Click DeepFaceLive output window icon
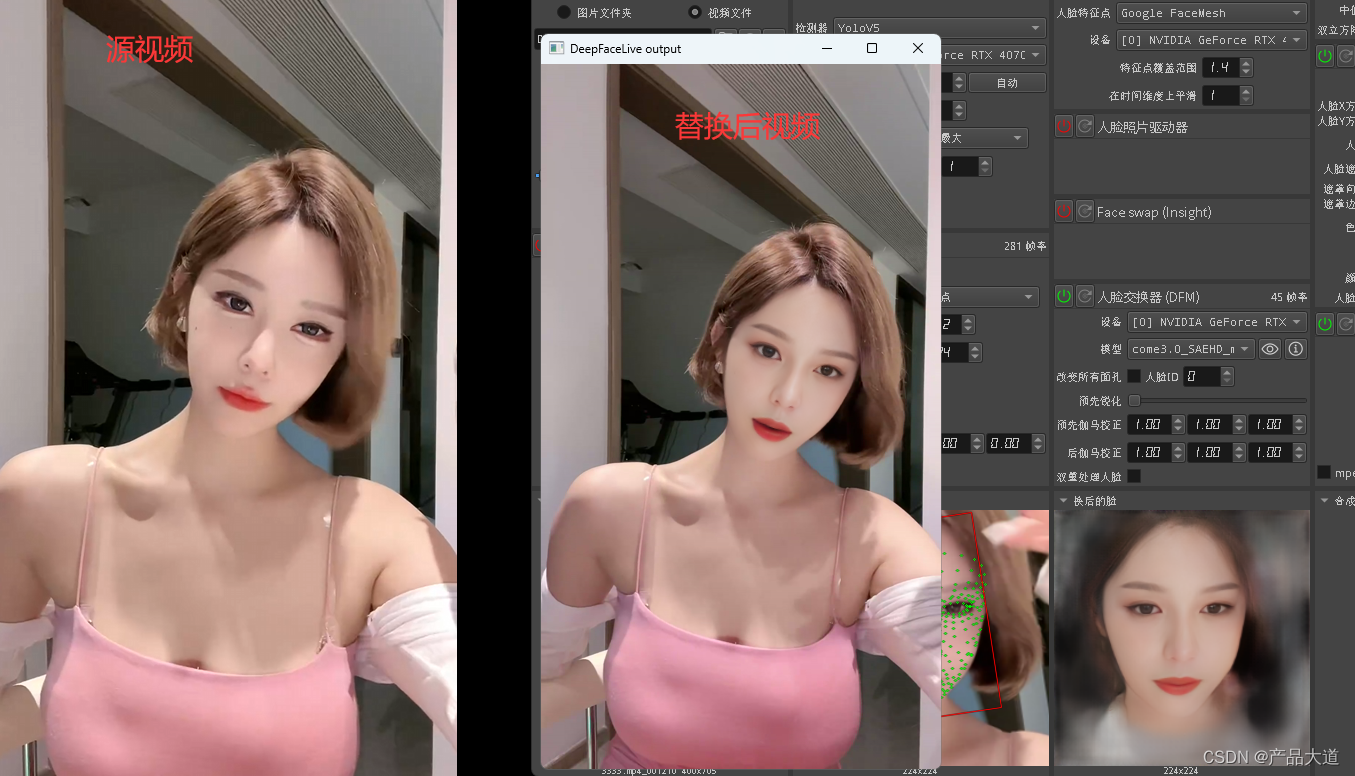1355x776 pixels. tap(557, 48)
